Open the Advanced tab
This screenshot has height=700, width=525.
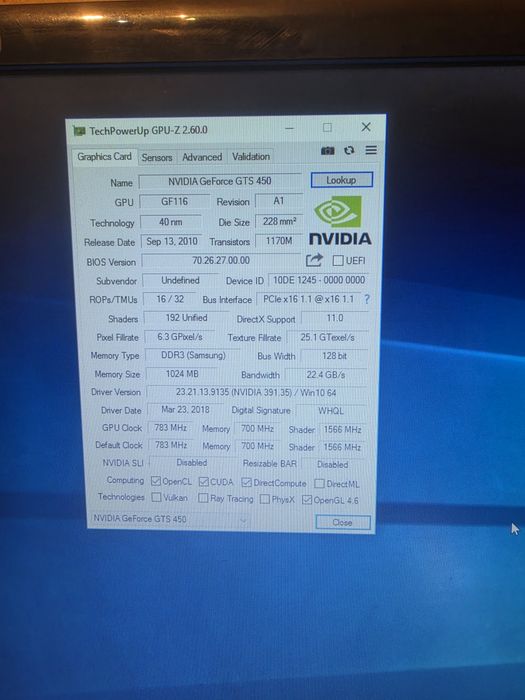[202, 157]
